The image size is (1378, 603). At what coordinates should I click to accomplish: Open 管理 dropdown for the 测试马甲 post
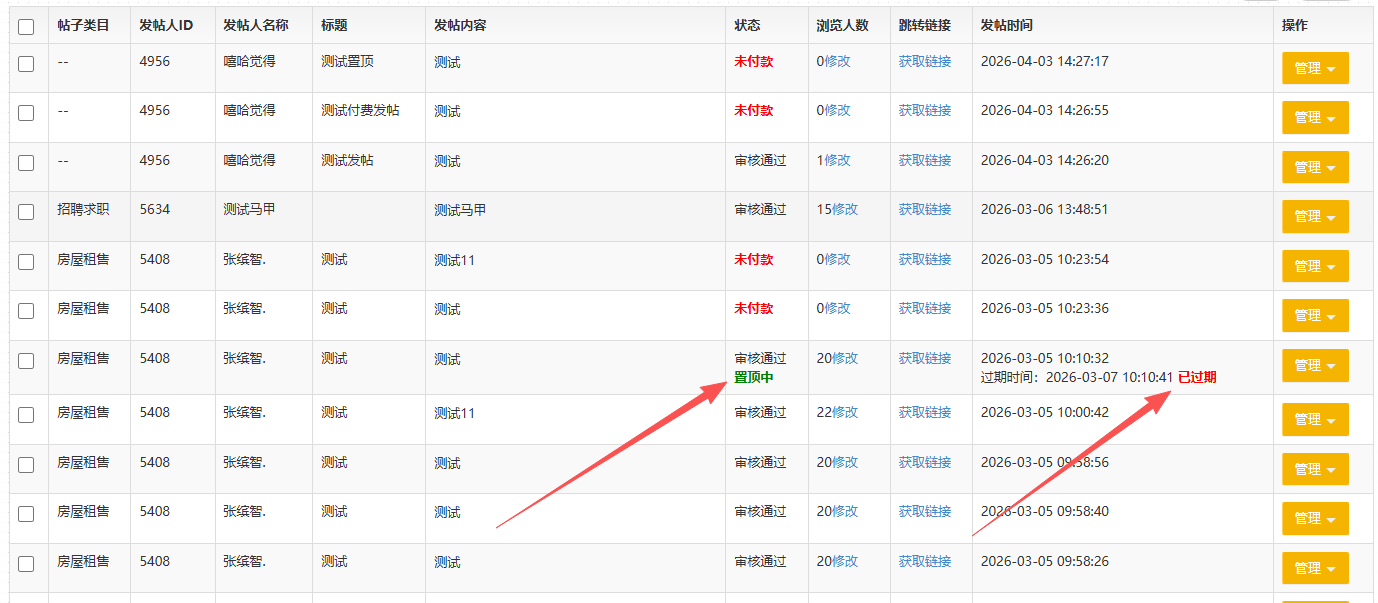tap(1315, 216)
